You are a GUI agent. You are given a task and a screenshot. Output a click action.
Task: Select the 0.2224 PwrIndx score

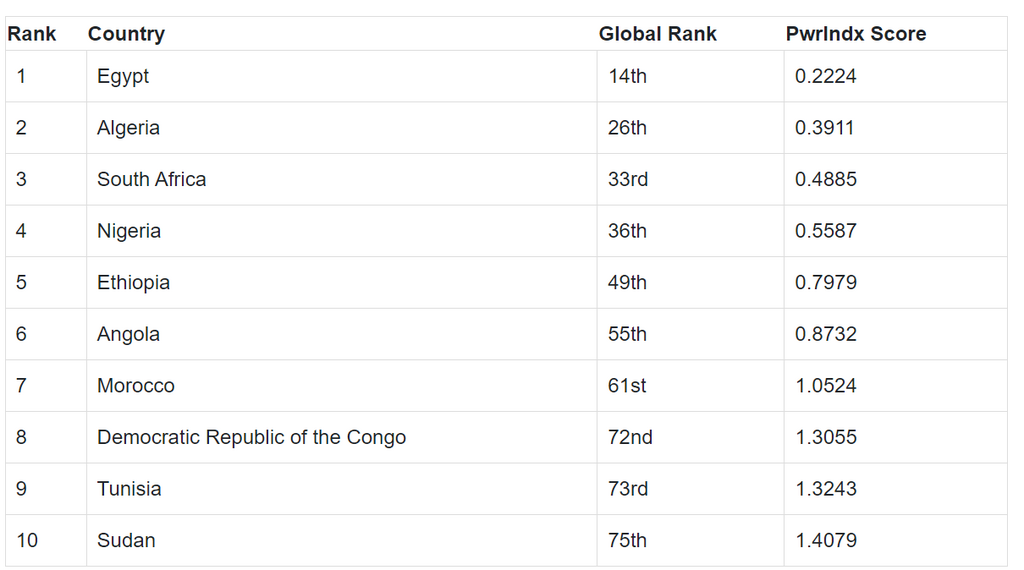pos(825,76)
